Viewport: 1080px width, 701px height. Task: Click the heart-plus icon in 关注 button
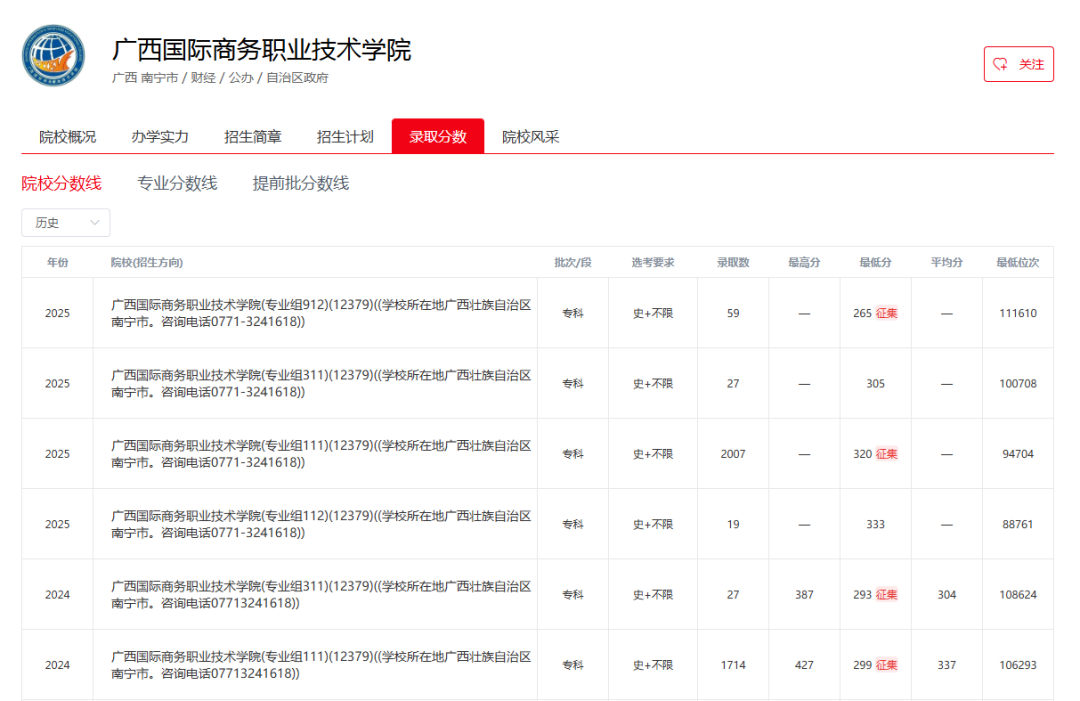[1000, 64]
